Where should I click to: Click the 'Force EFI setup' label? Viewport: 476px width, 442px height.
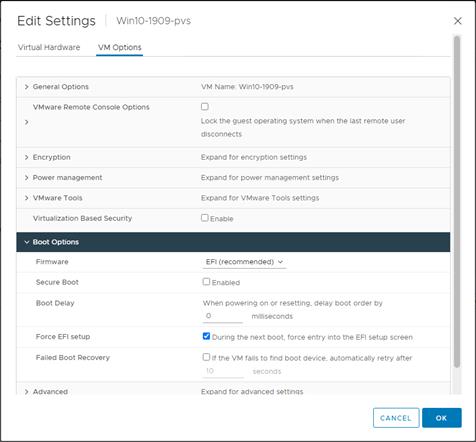coord(63,337)
